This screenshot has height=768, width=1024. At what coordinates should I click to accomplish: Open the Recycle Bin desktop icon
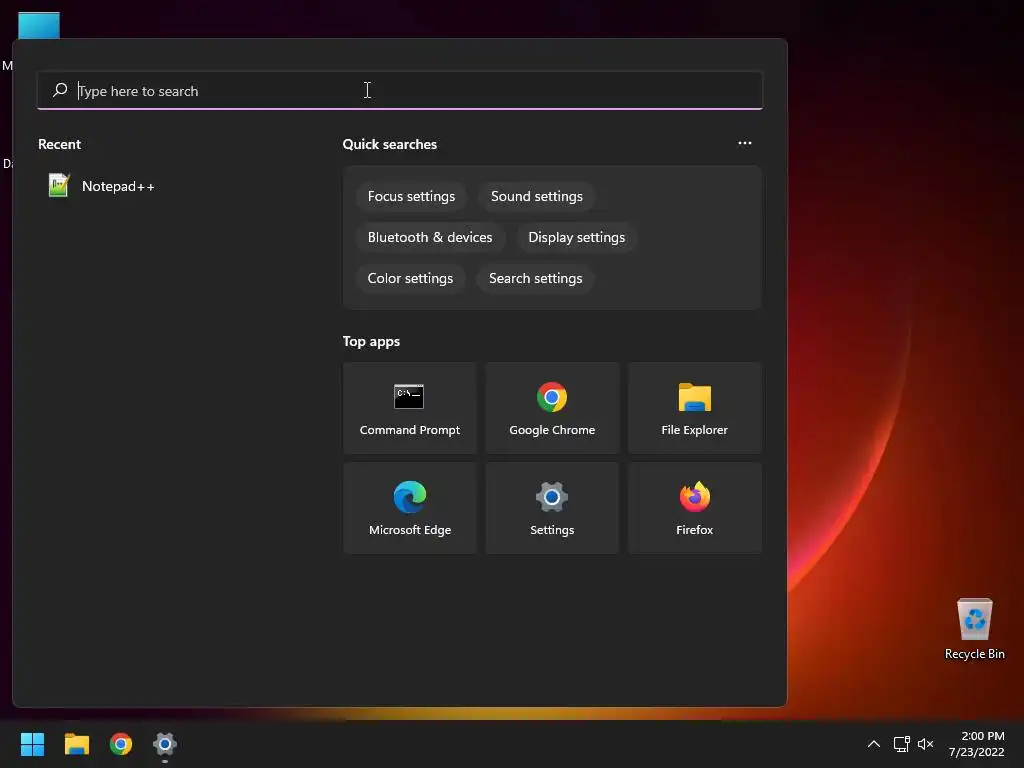(x=974, y=629)
